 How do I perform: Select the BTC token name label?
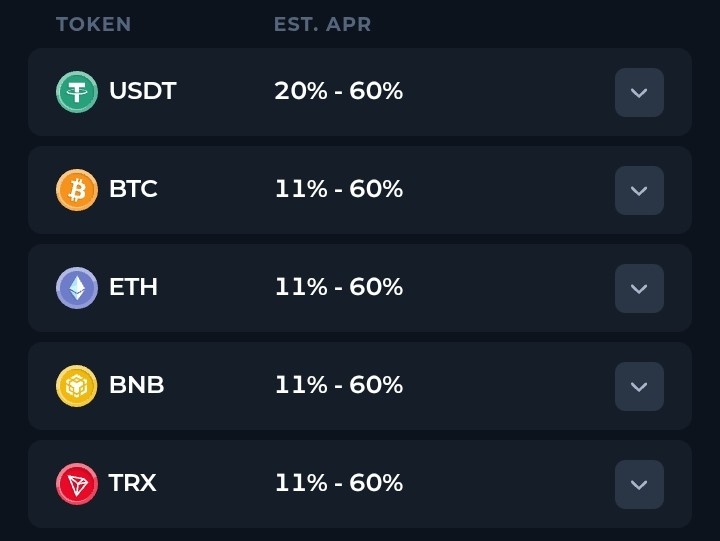tap(133, 190)
